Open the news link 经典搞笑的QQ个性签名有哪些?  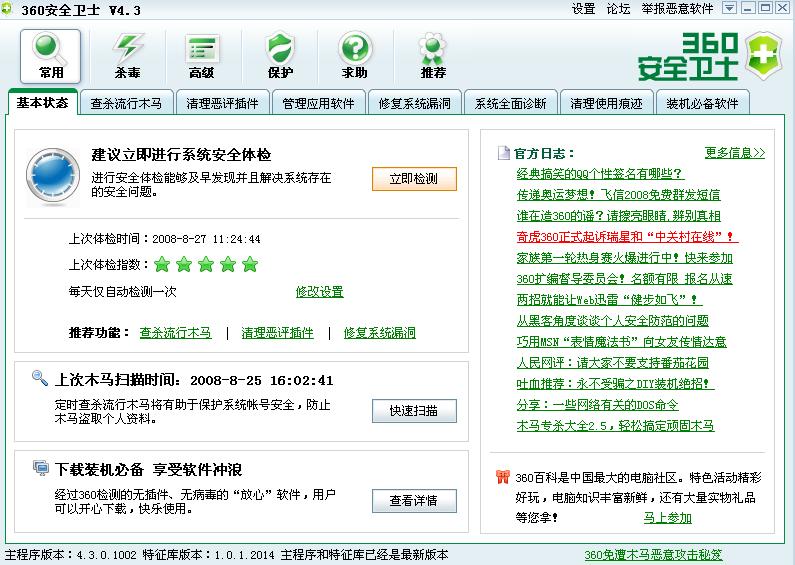point(600,174)
